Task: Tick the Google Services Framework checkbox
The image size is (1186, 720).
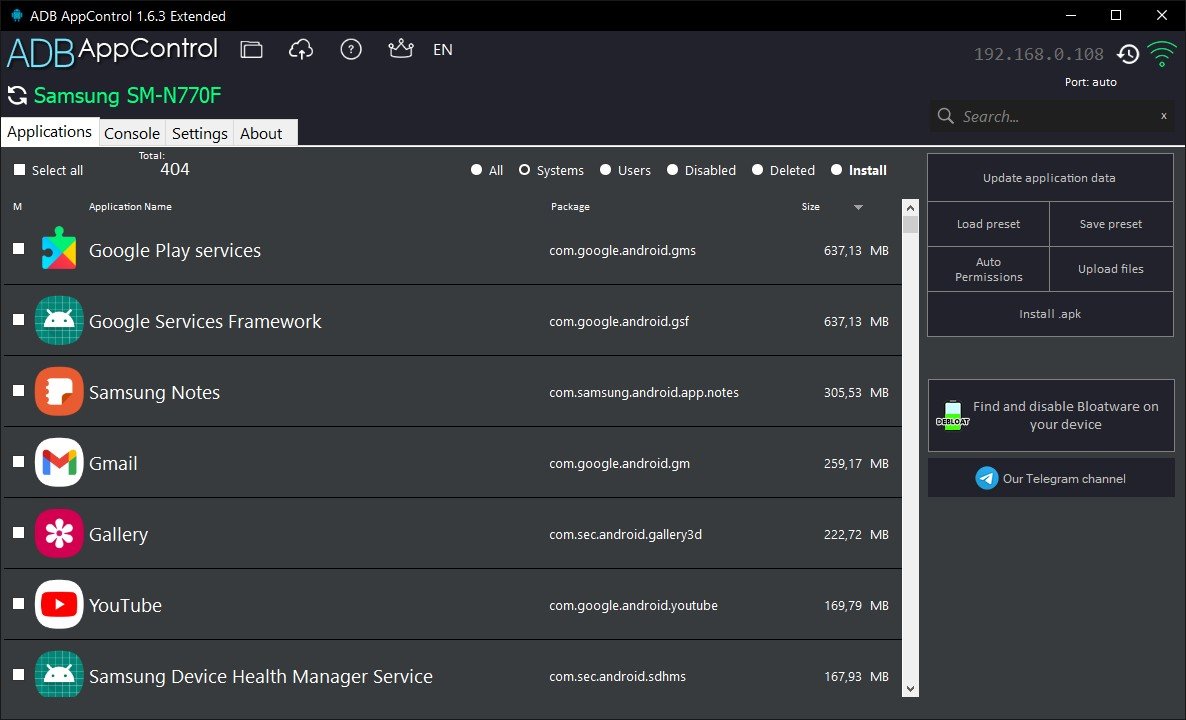Action: pos(19,320)
